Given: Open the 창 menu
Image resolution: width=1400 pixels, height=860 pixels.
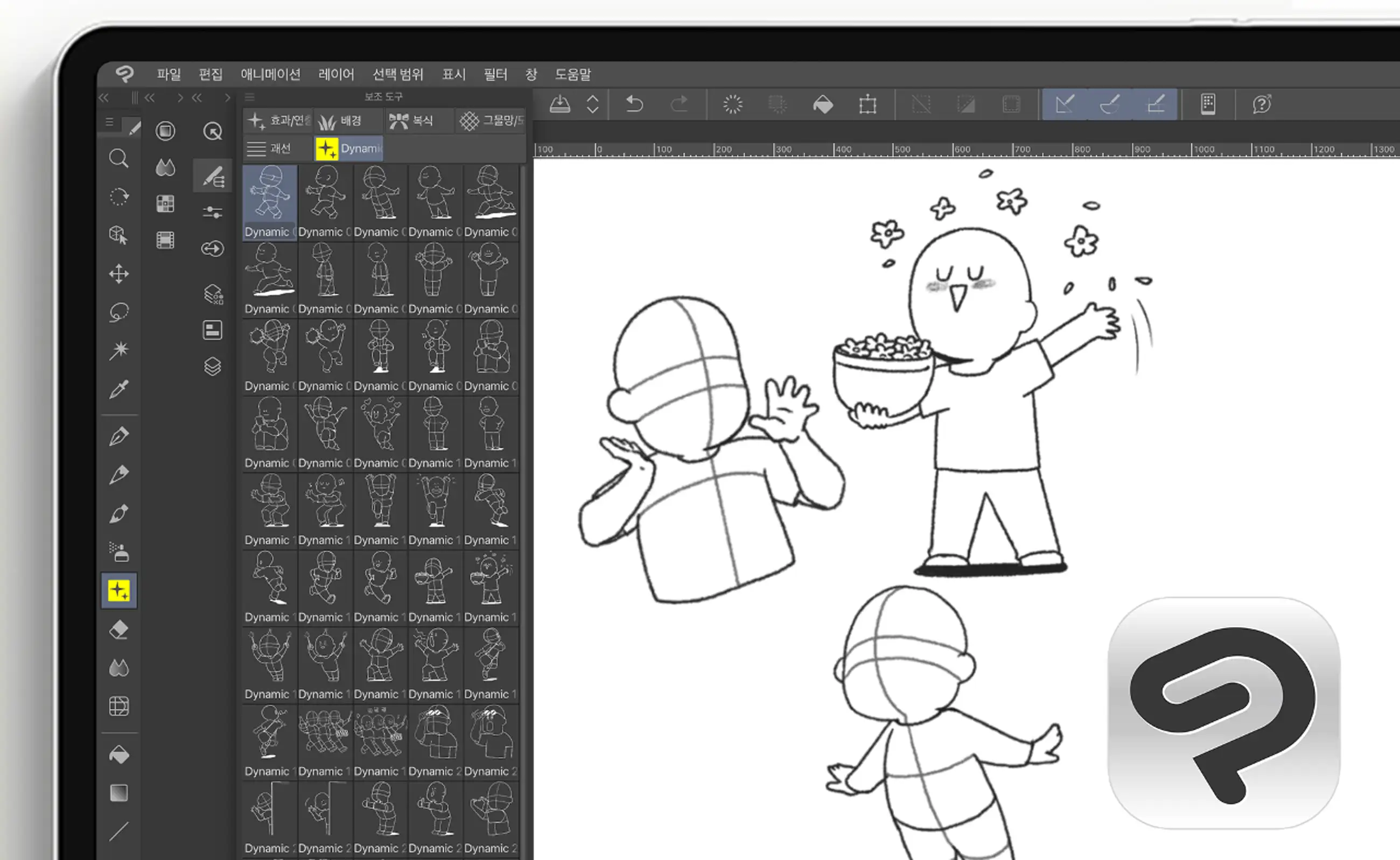Looking at the screenshot, I should (x=531, y=74).
